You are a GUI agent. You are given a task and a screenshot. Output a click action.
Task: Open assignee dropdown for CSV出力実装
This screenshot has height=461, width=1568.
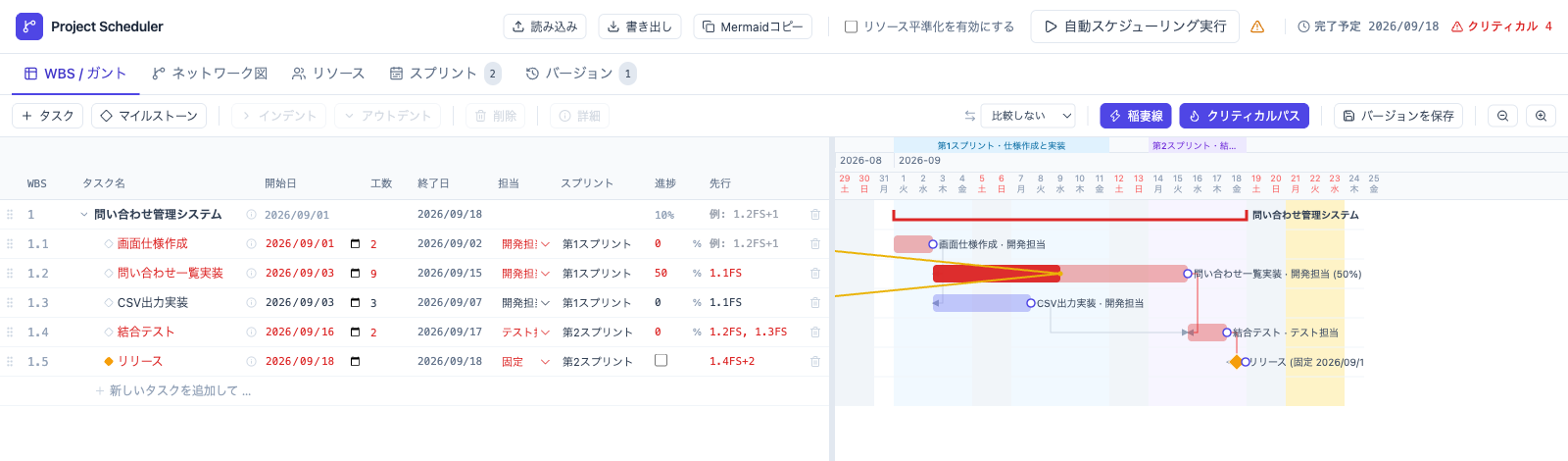point(525,303)
